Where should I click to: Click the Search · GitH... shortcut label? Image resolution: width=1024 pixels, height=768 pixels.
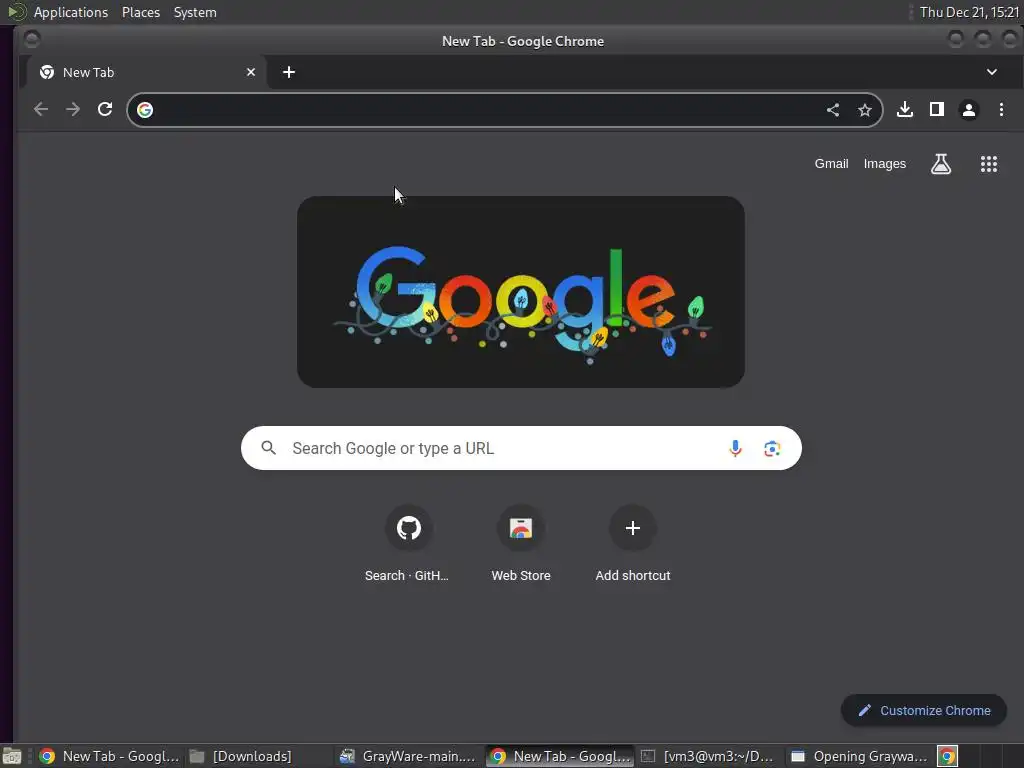(x=406, y=575)
